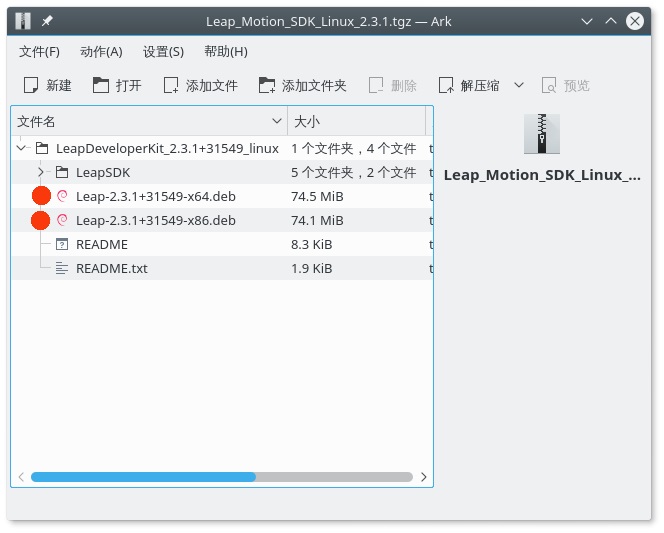
Task: Click the 74.5 MiB size cell
Action: point(317,196)
